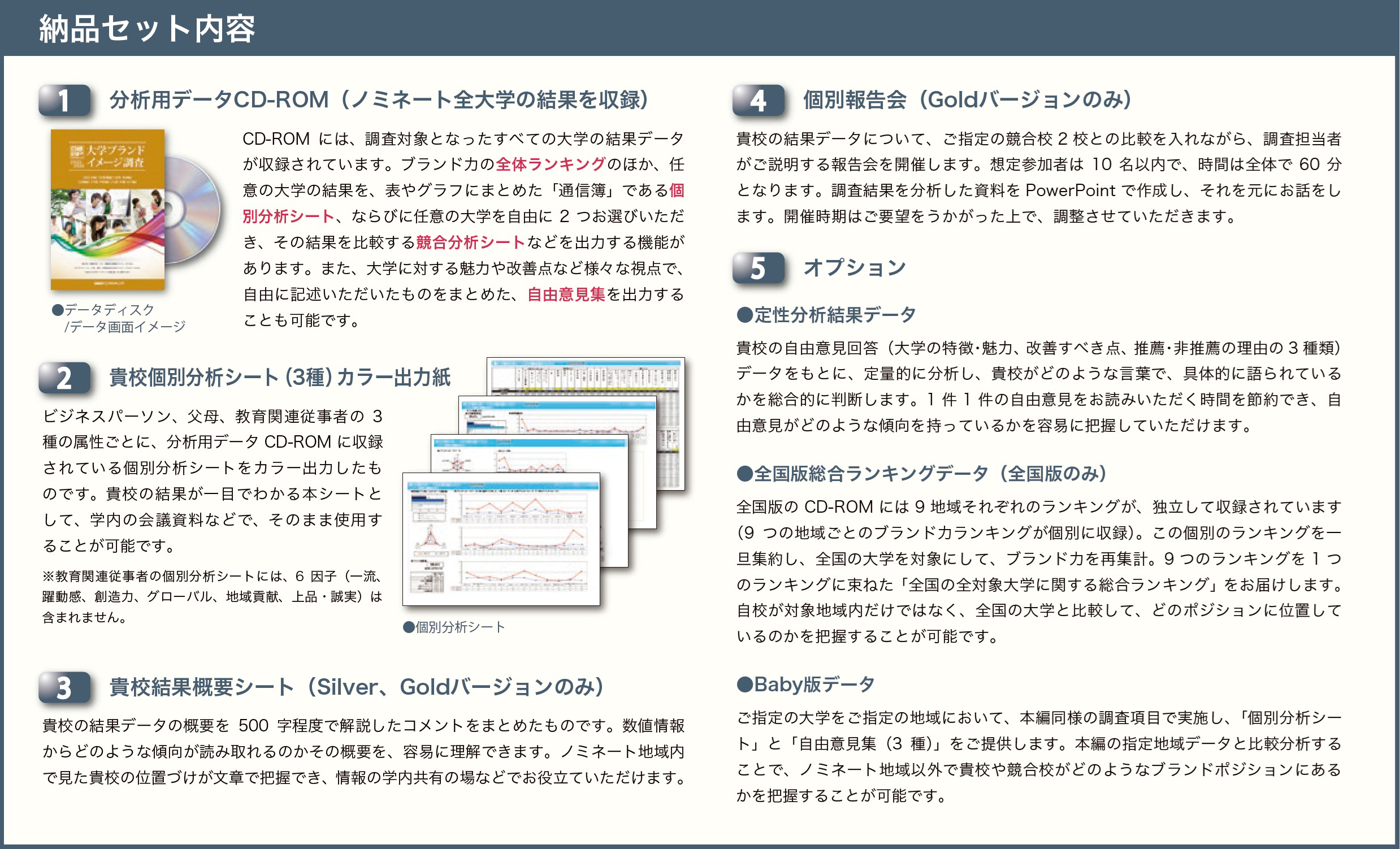Click the number 1 section badge
This screenshot has width=1400, height=849.
tap(64, 101)
